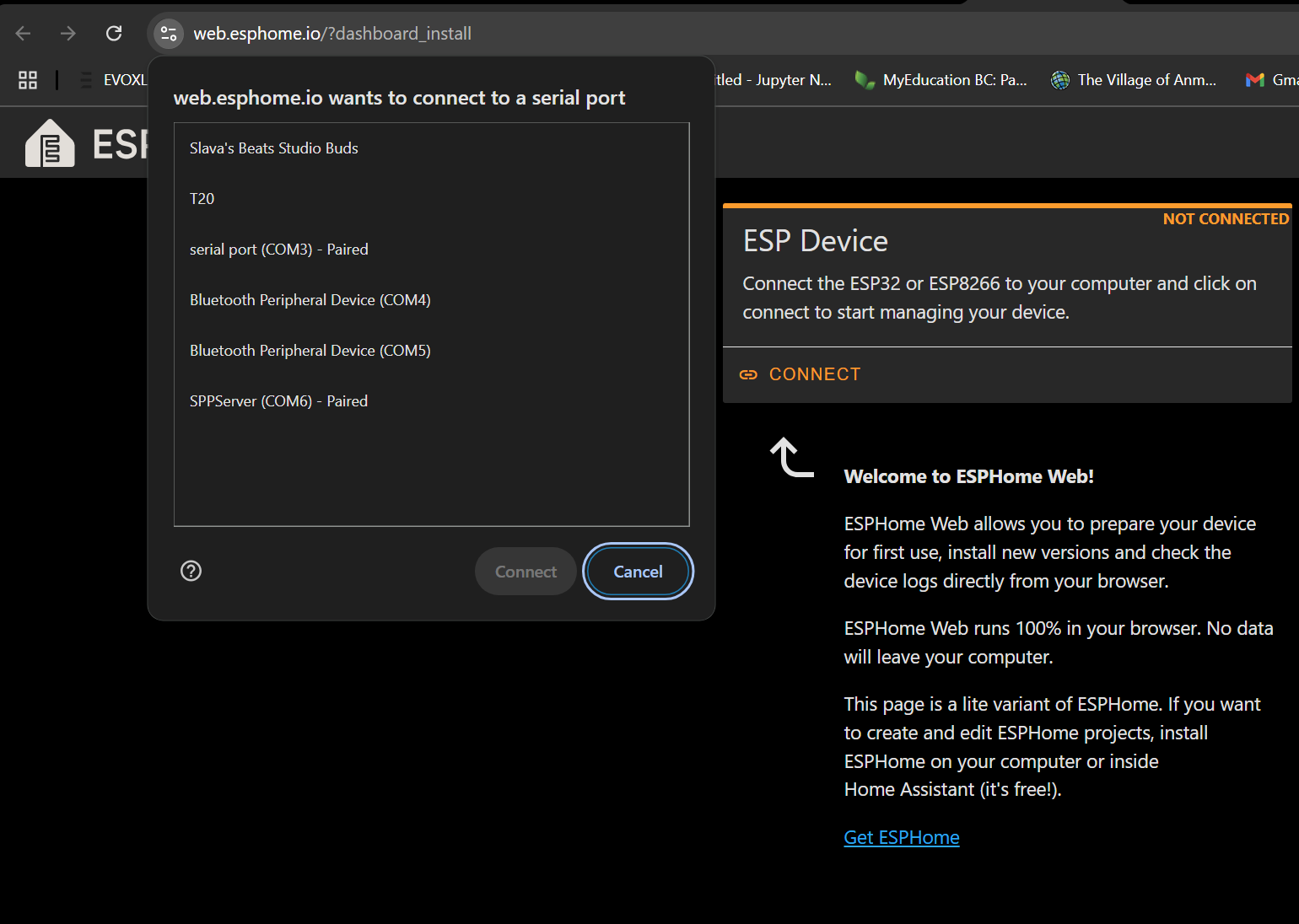Click the help question mark icon

[191, 572]
